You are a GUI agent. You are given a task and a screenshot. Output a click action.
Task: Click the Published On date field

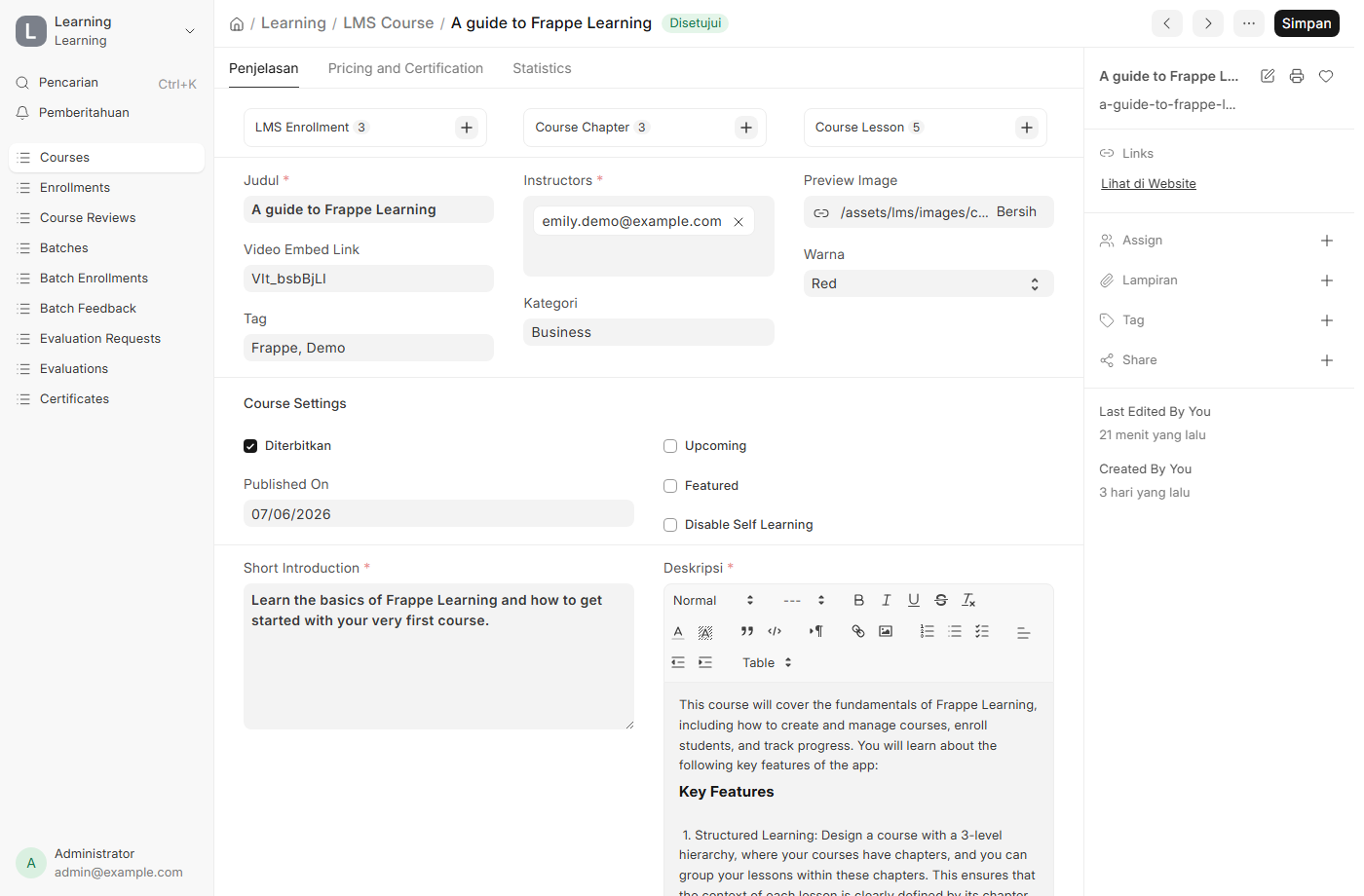coord(438,514)
